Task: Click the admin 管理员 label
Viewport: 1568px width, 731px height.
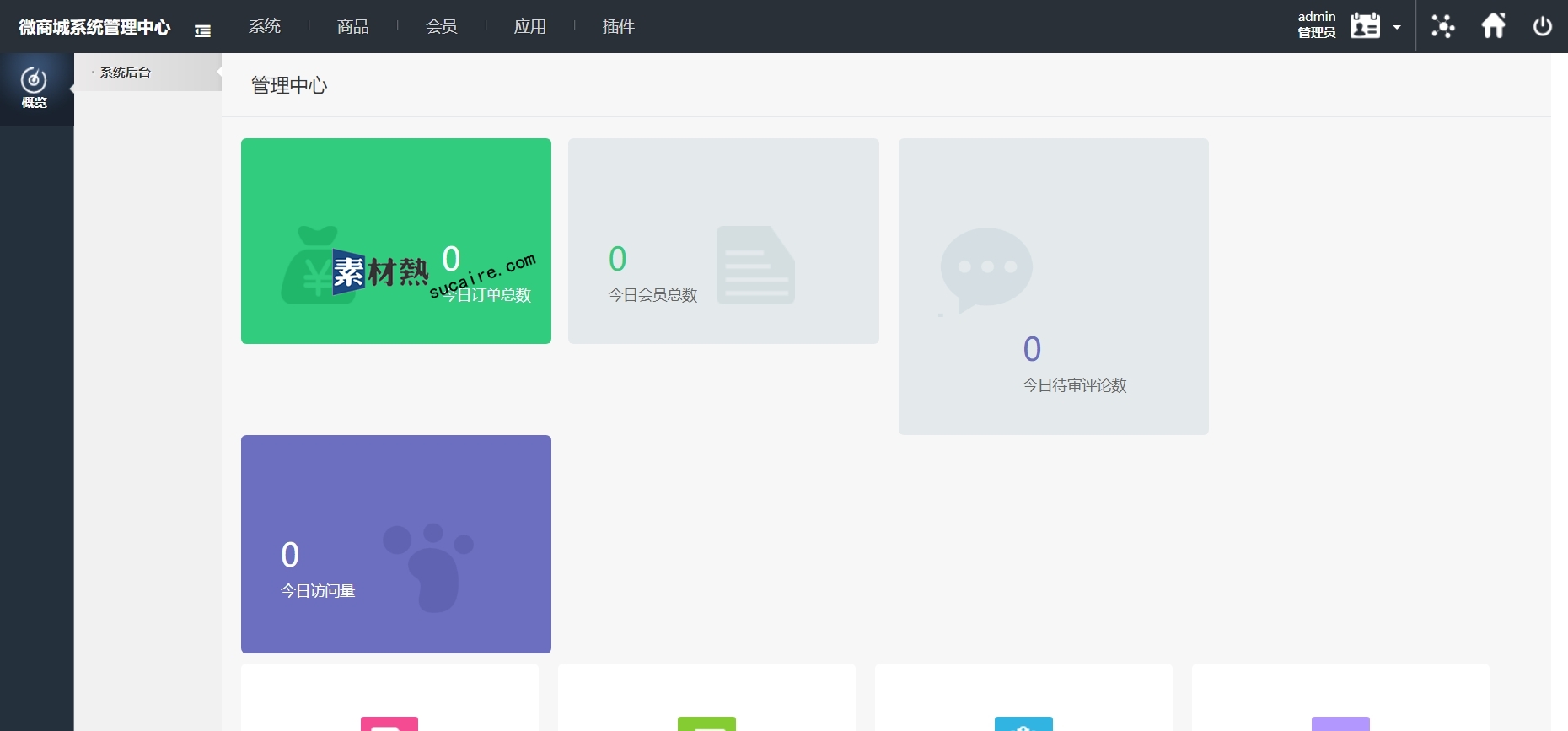Action: pos(1317,25)
